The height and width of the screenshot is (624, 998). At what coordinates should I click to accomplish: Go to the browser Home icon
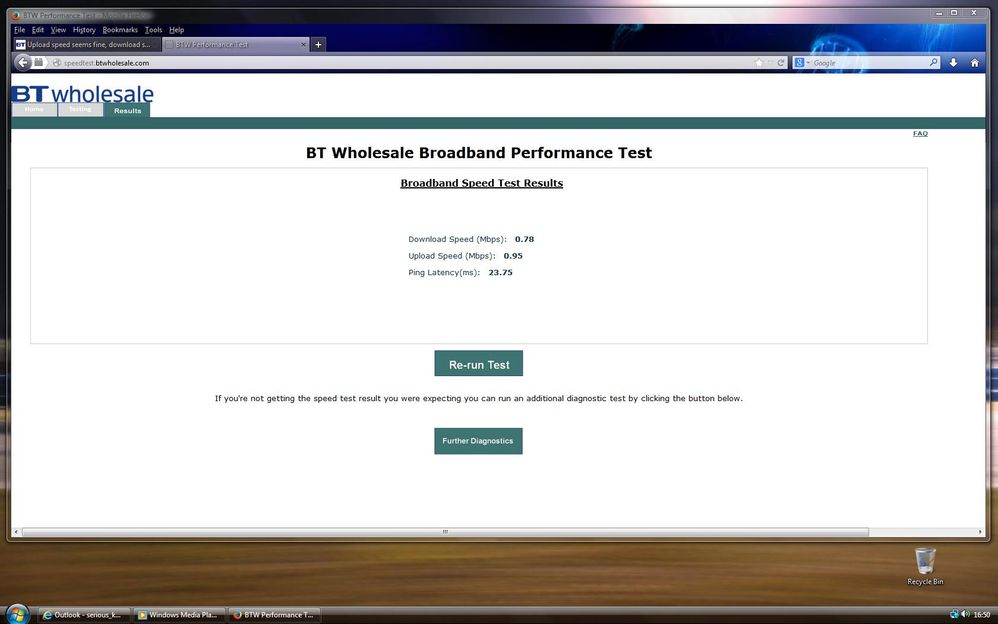tap(974, 62)
